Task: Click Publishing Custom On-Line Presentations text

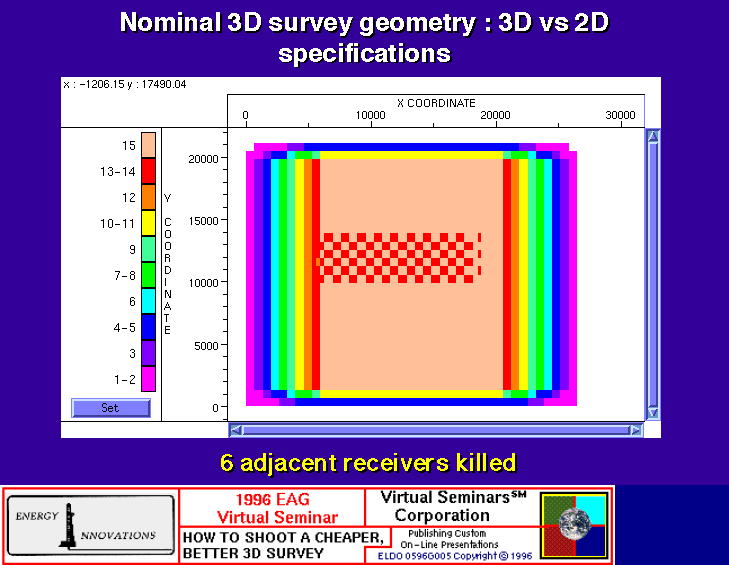Action: 449,539
